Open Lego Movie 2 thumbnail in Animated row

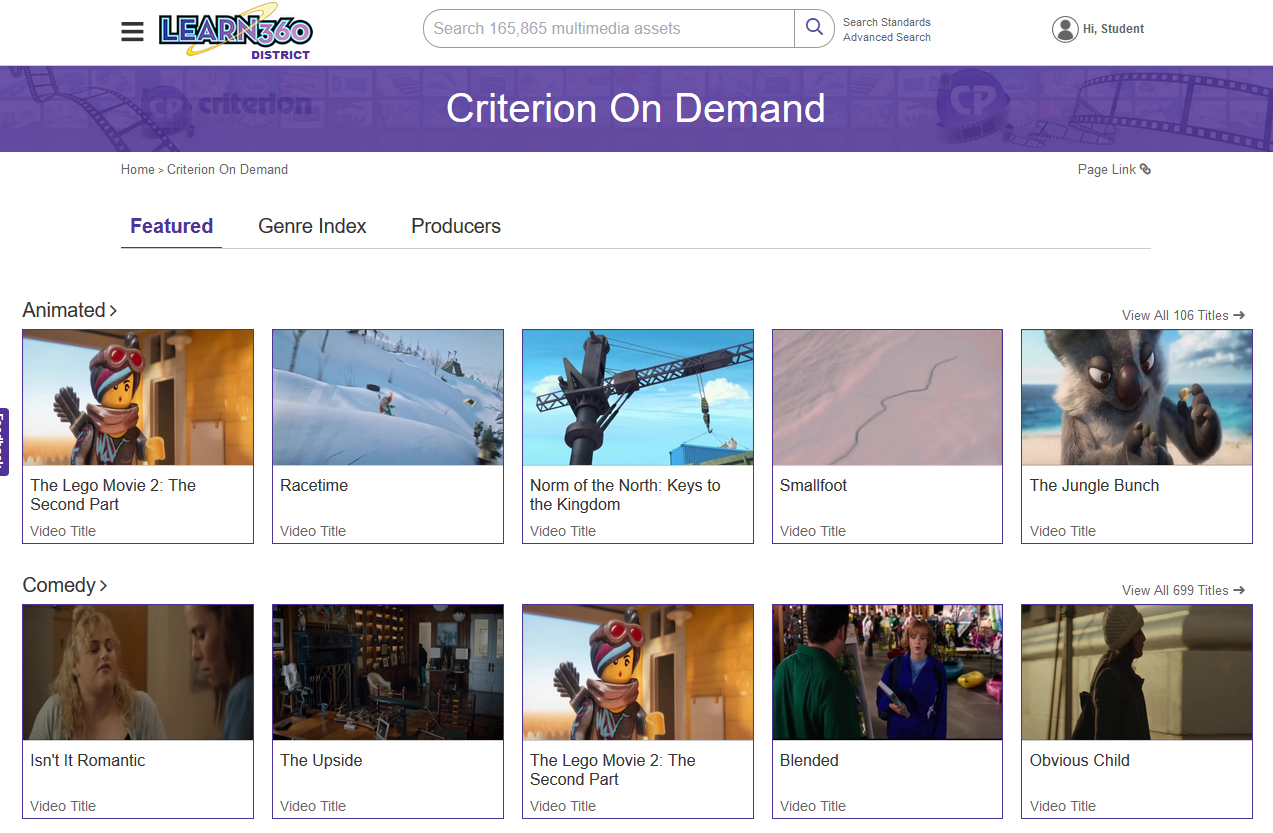click(x=138, y=397)
